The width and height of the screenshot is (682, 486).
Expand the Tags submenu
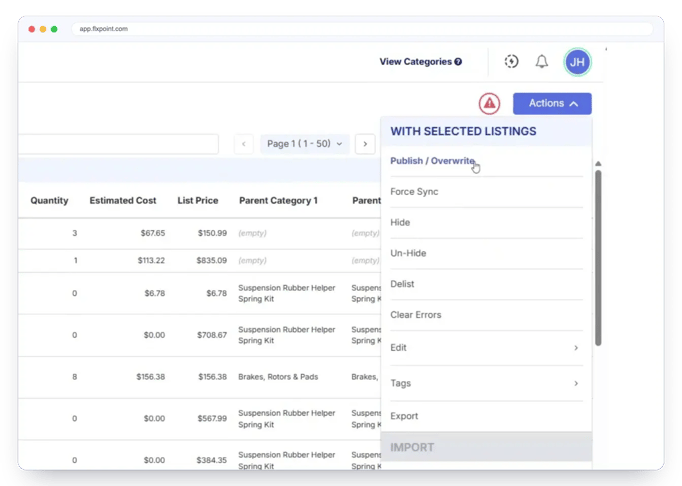click(x=486, y=383)
